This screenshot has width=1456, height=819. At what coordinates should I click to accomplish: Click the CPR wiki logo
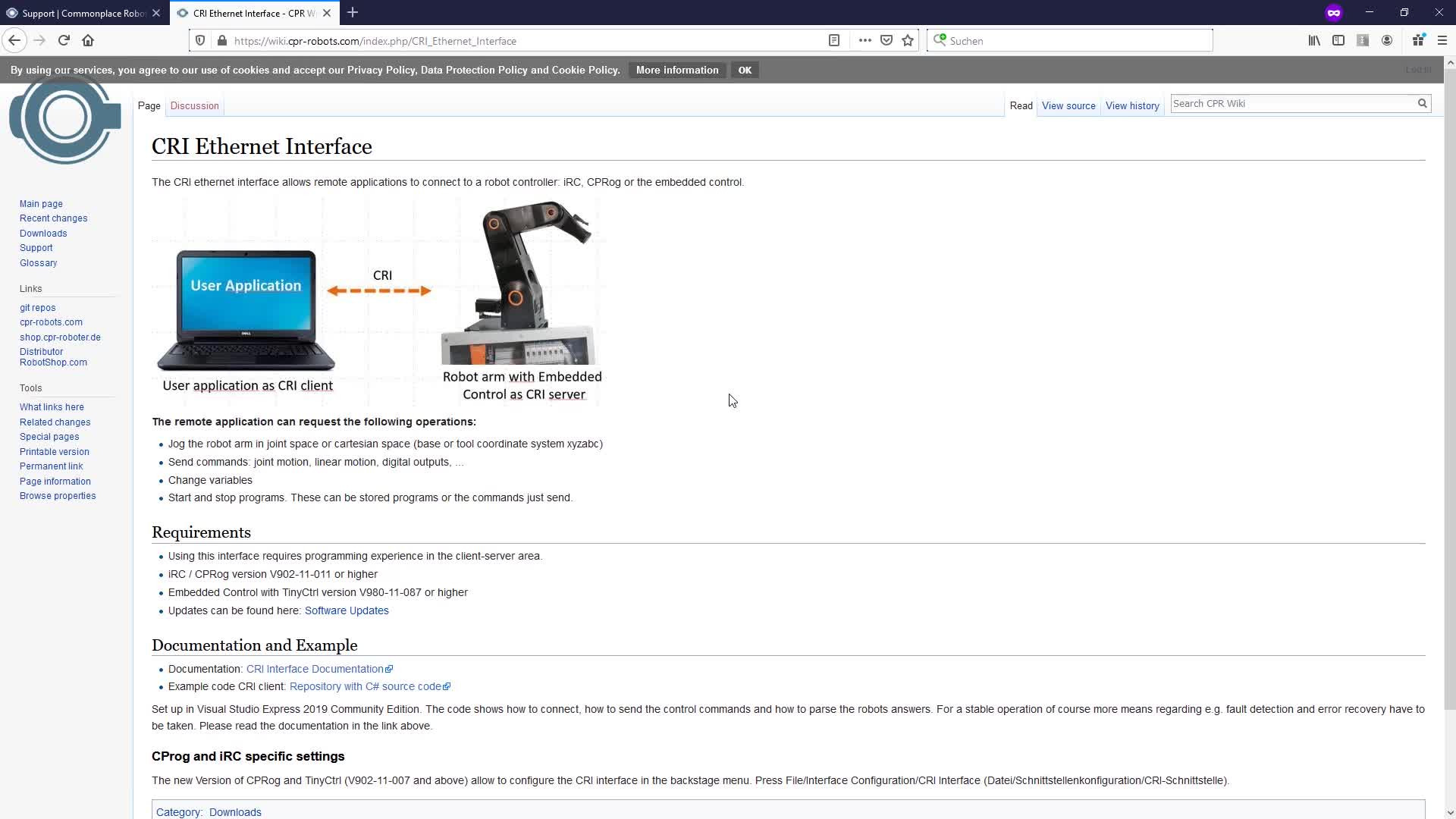pos(65,120)
